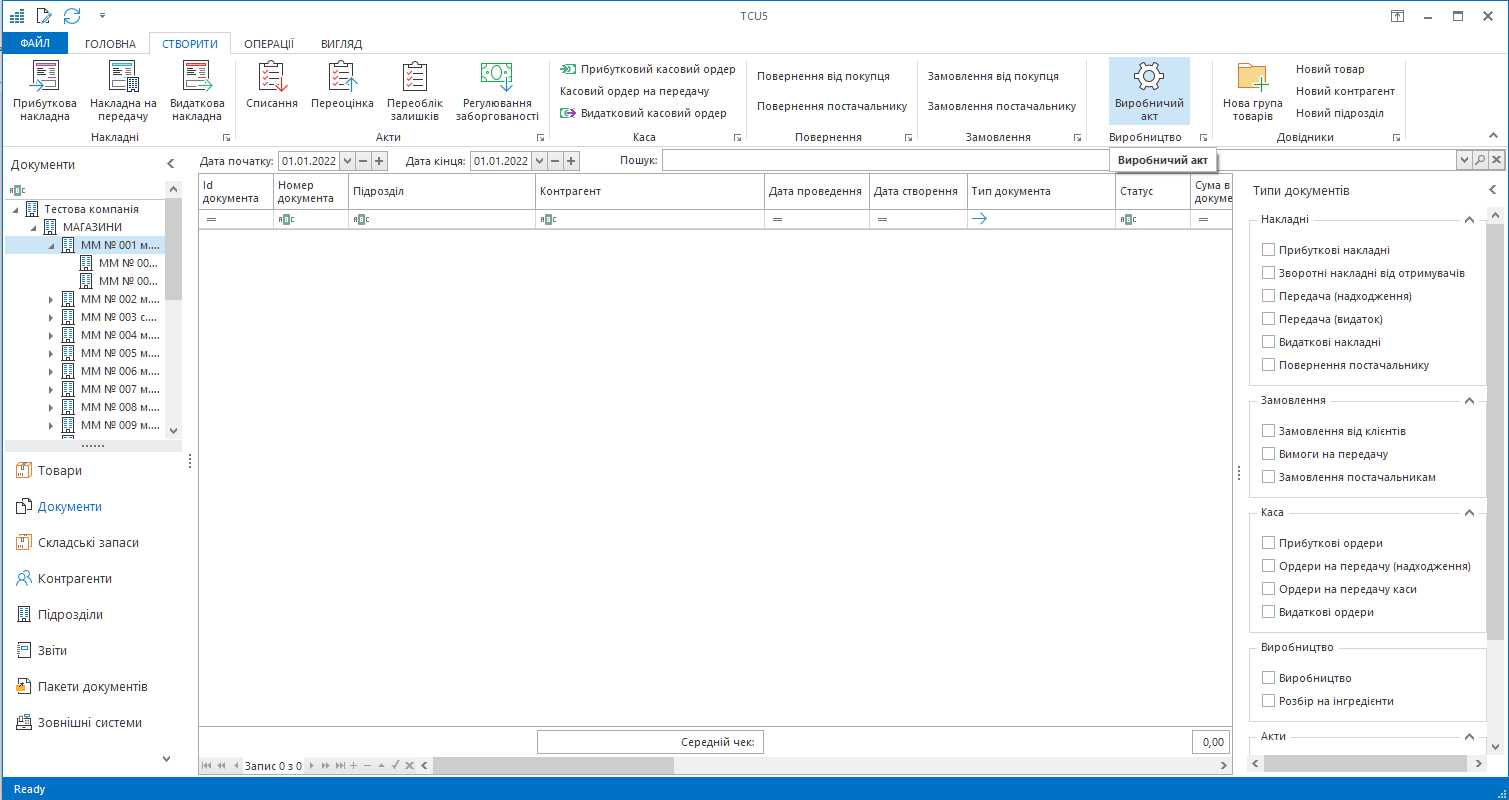Collapse the Типи документів panel
The width and height of the screenshot is (1509, 800).
[1492, 190]
